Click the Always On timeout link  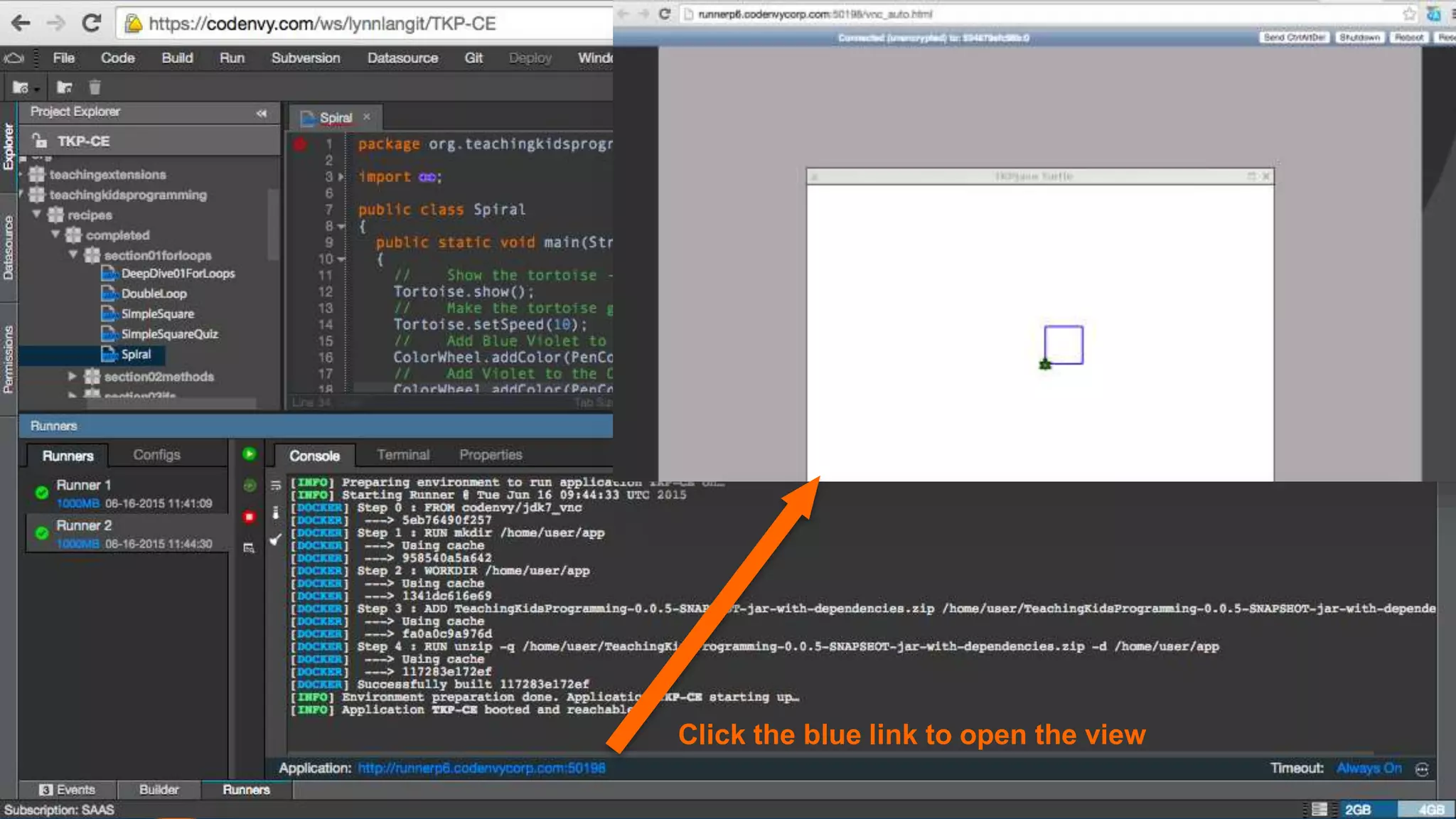pyautogui.click(x=1369, y=769)
